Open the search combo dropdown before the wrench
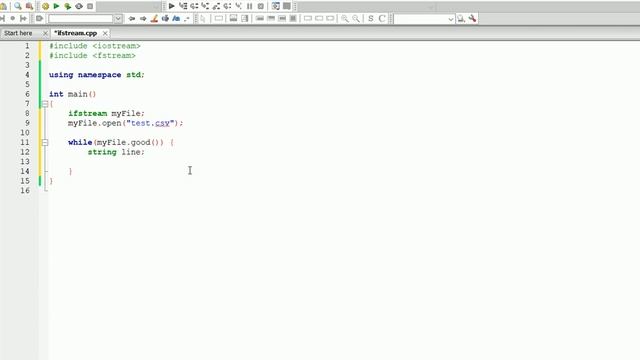The image size is (640, 360). point(451,19)
